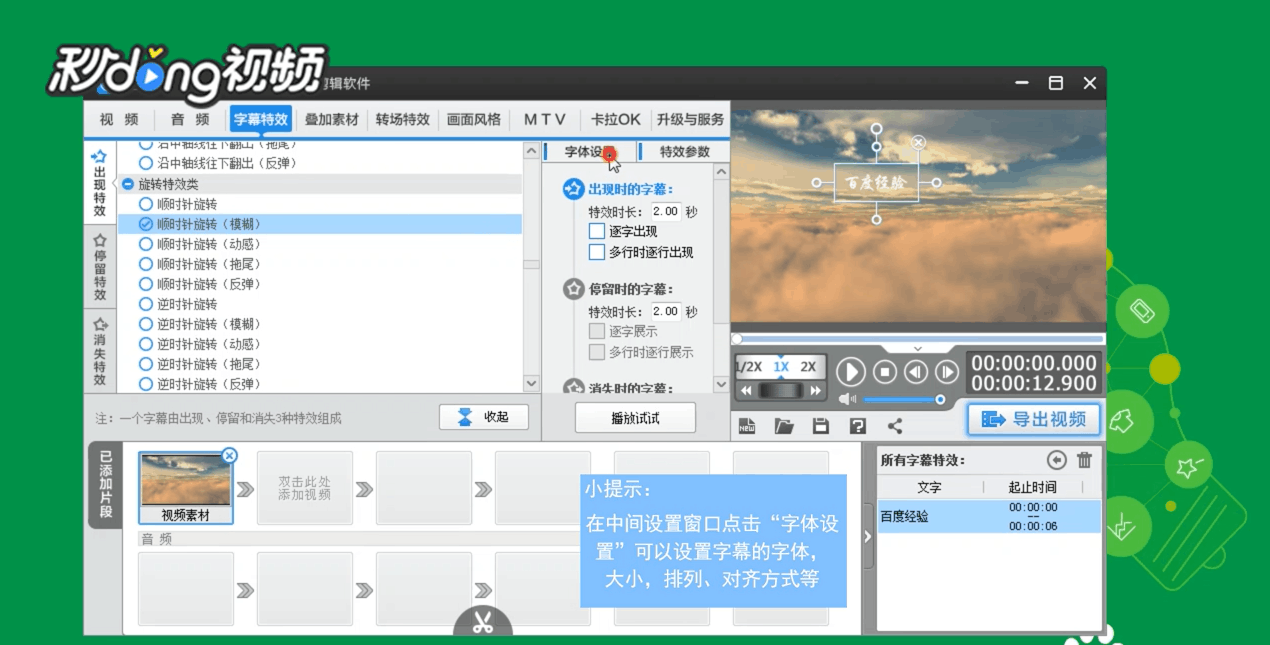The height and width of the screenshot is (645, 1270).
Task: Open help with question mark icon
Action: point(857,426)
